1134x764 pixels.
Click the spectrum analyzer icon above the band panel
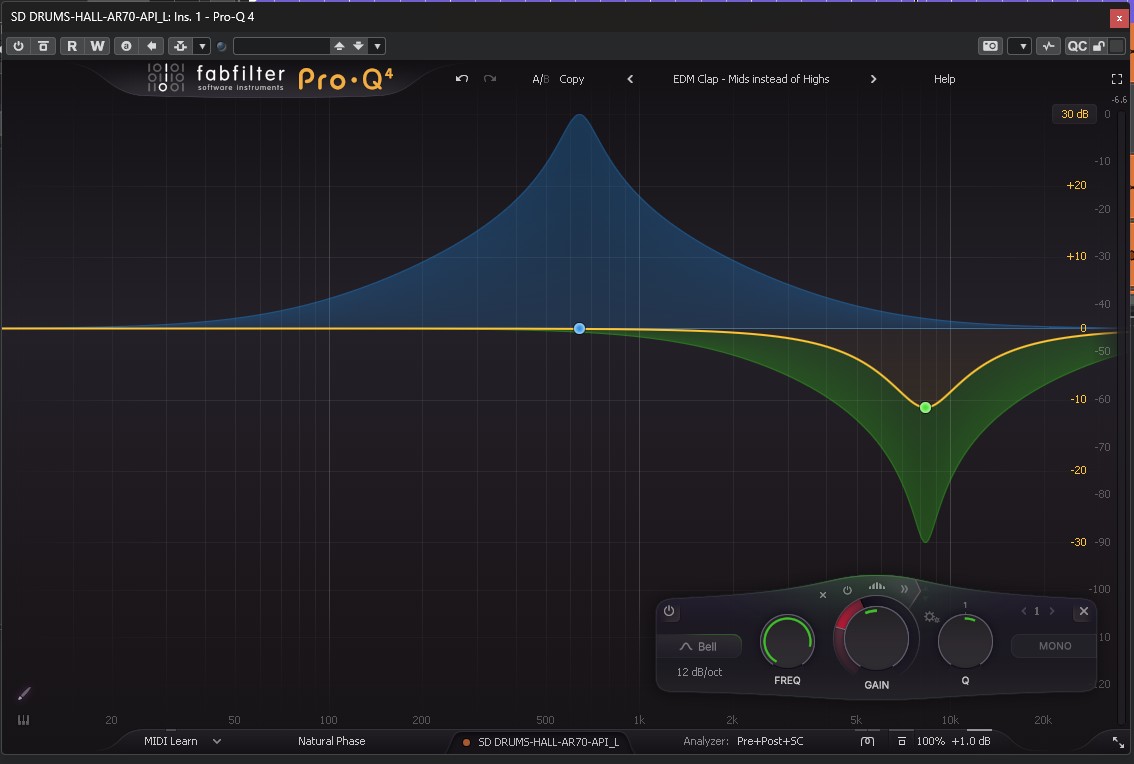pos(877,587)
